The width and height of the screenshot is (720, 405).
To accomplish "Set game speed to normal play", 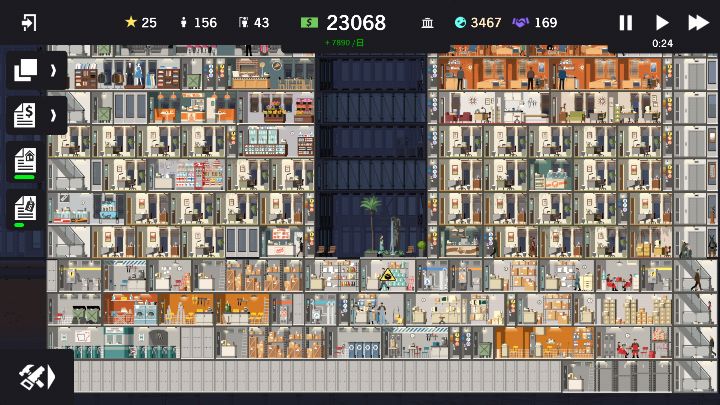I will (x=661, y=22).
